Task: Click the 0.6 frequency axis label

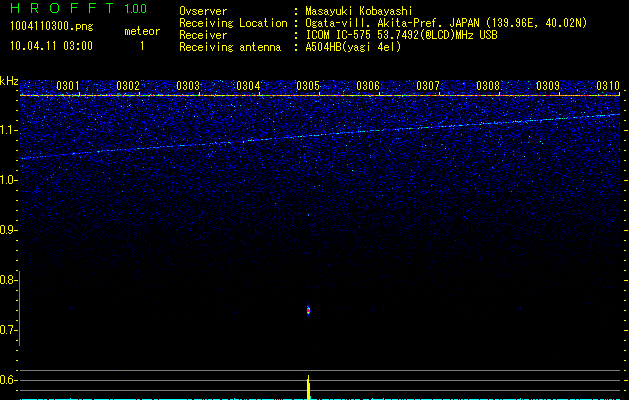Action: point(9,380)
